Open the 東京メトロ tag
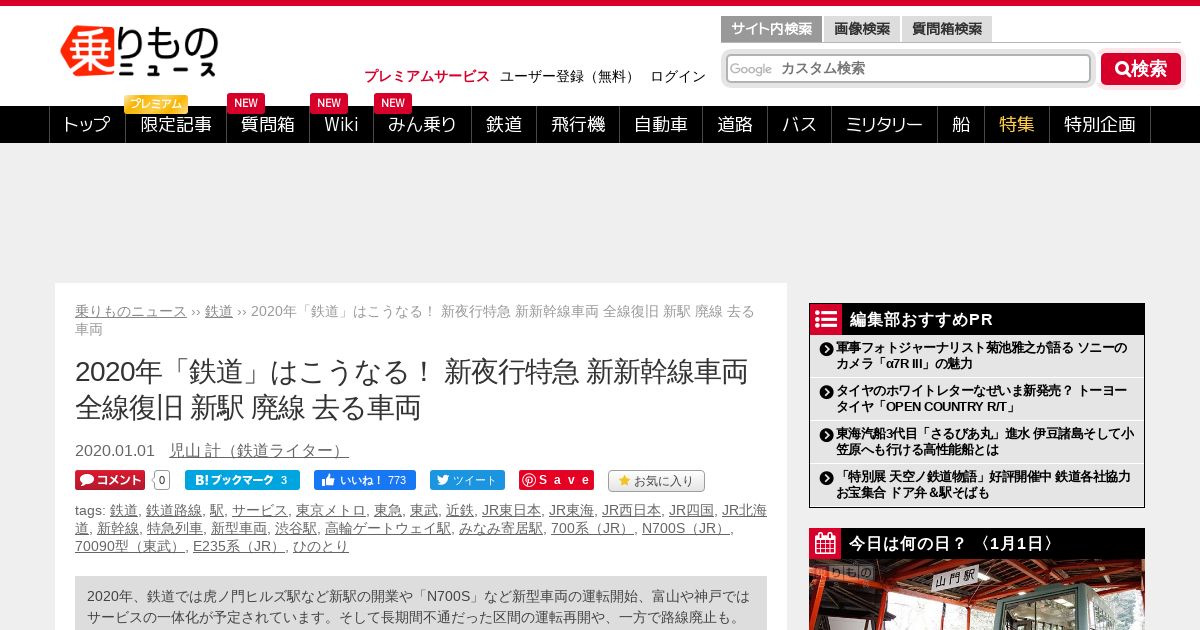This screenshot has width=1200, height=630. (x=331, y=510)
